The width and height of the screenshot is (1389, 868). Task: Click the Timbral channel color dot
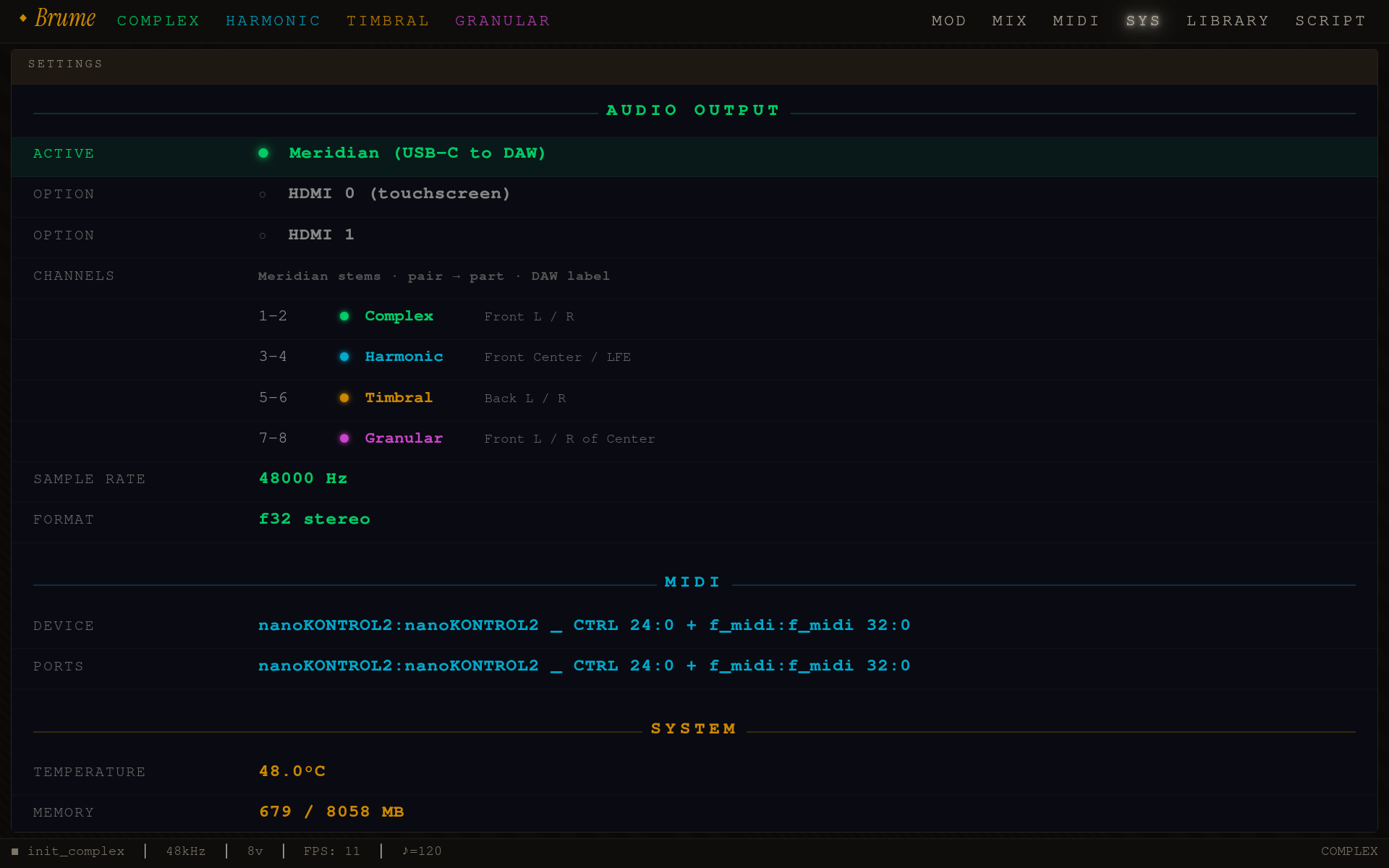point(344,397)
